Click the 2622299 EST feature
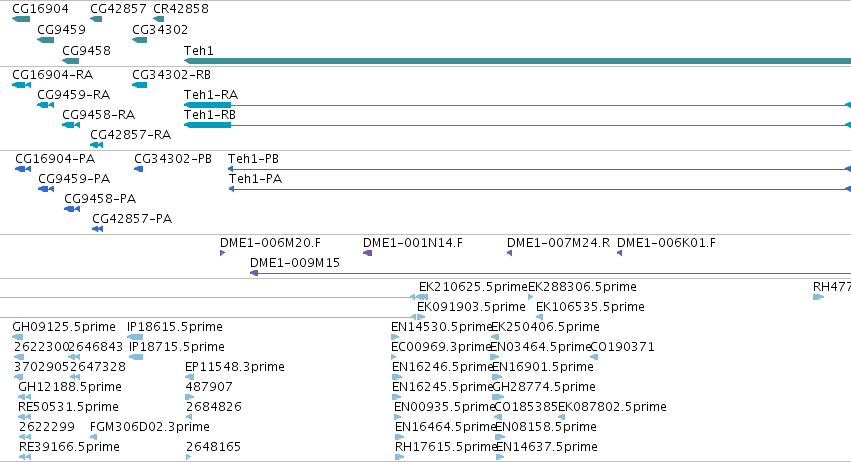This screenshot has width=851, height=462. point(24,438)
